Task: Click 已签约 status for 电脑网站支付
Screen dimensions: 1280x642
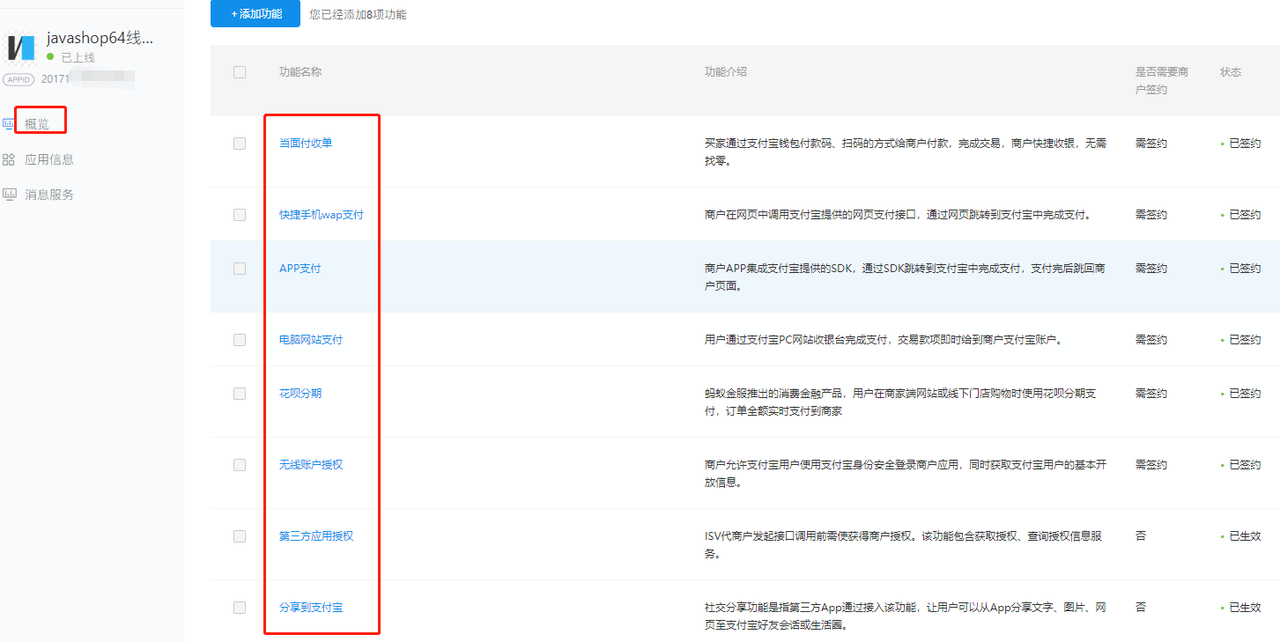Action: (1245, 339)
